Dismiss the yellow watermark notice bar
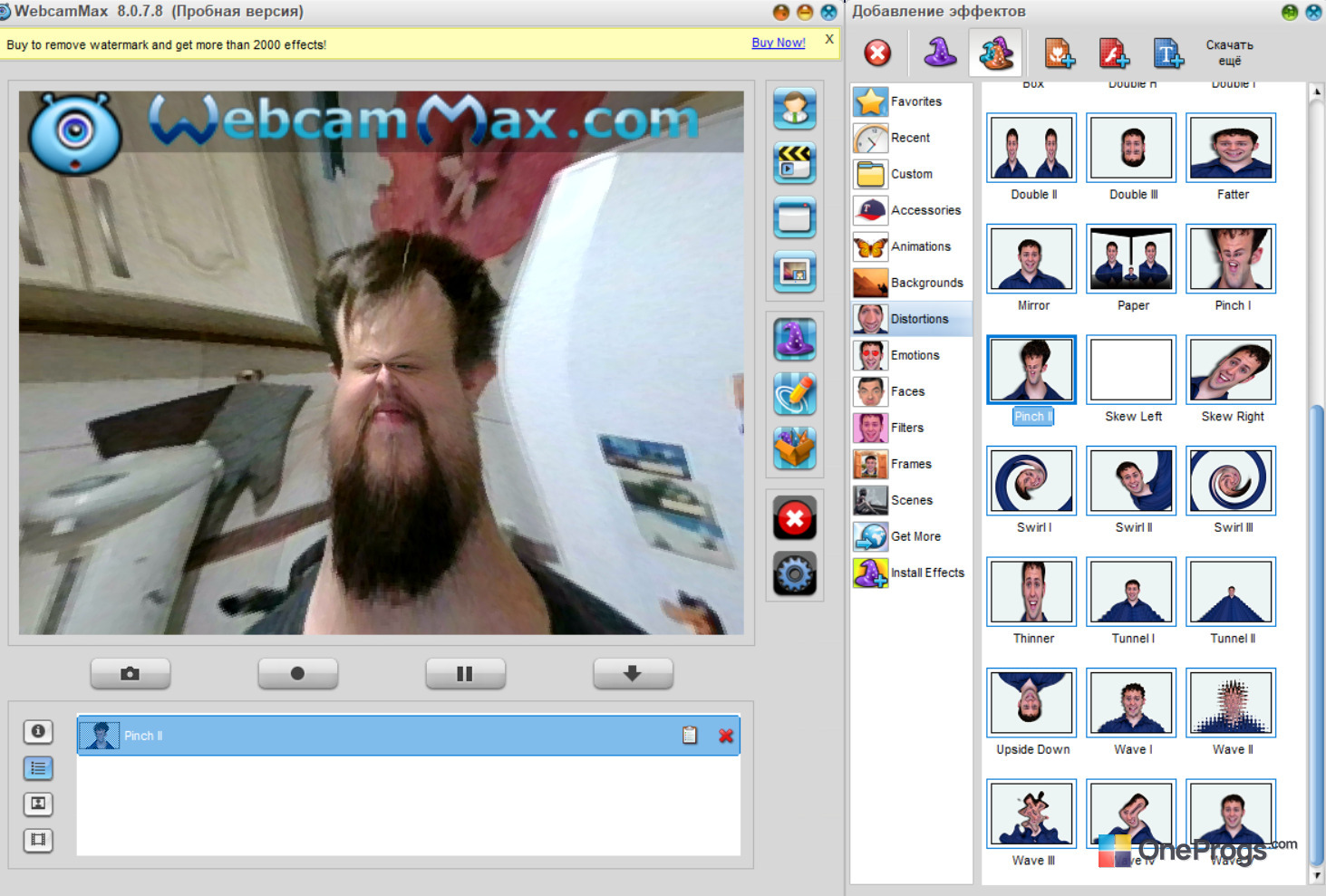The width and height of the screenshot is (1326, 896). click(829, 39)
